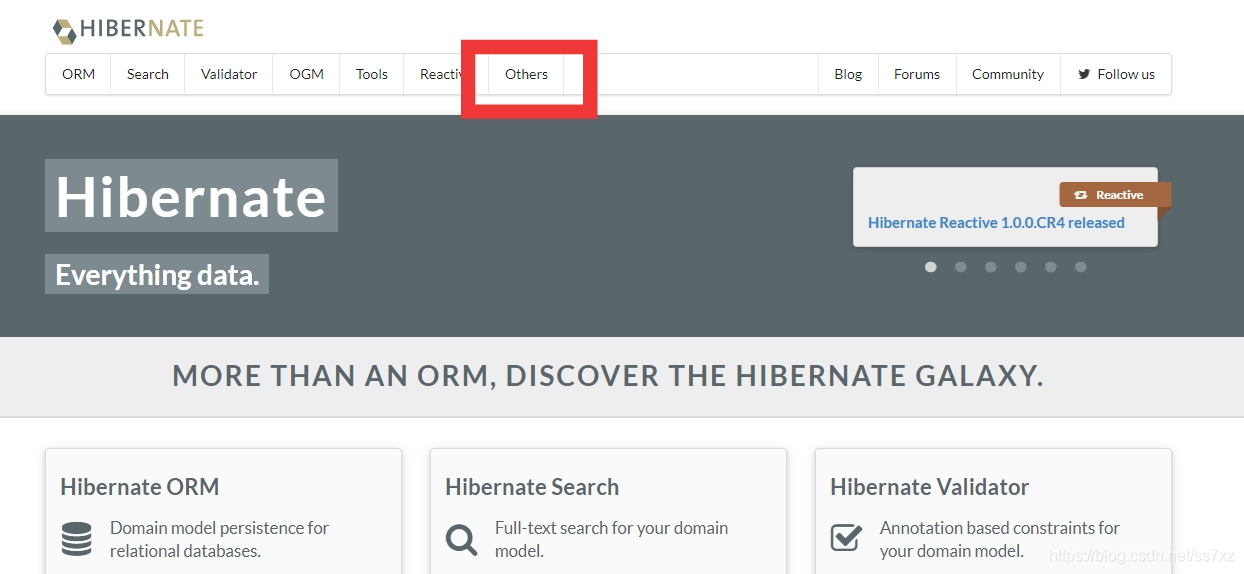Open the Forums link
Screen dimensions: 1244x574
917,74
